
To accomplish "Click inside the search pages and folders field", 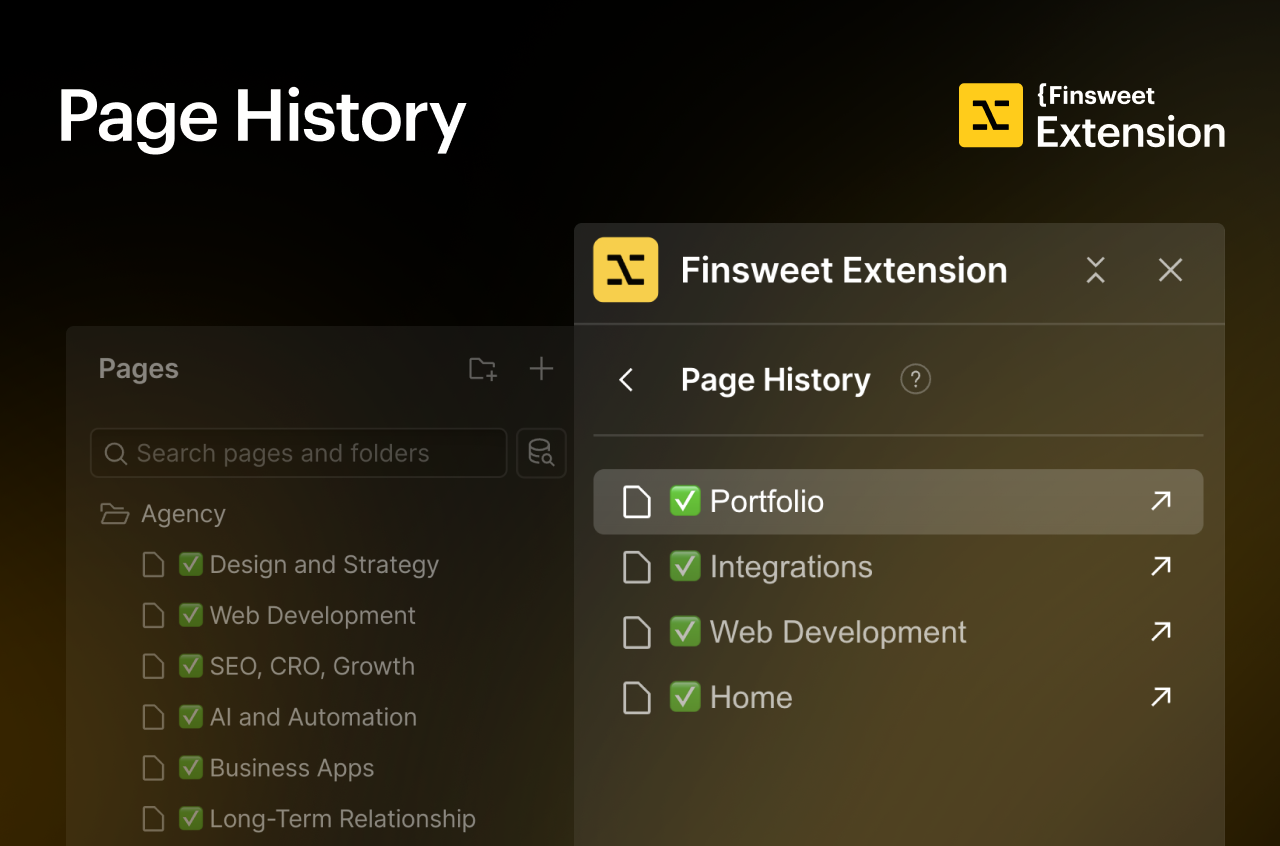I will click(298, 453).
